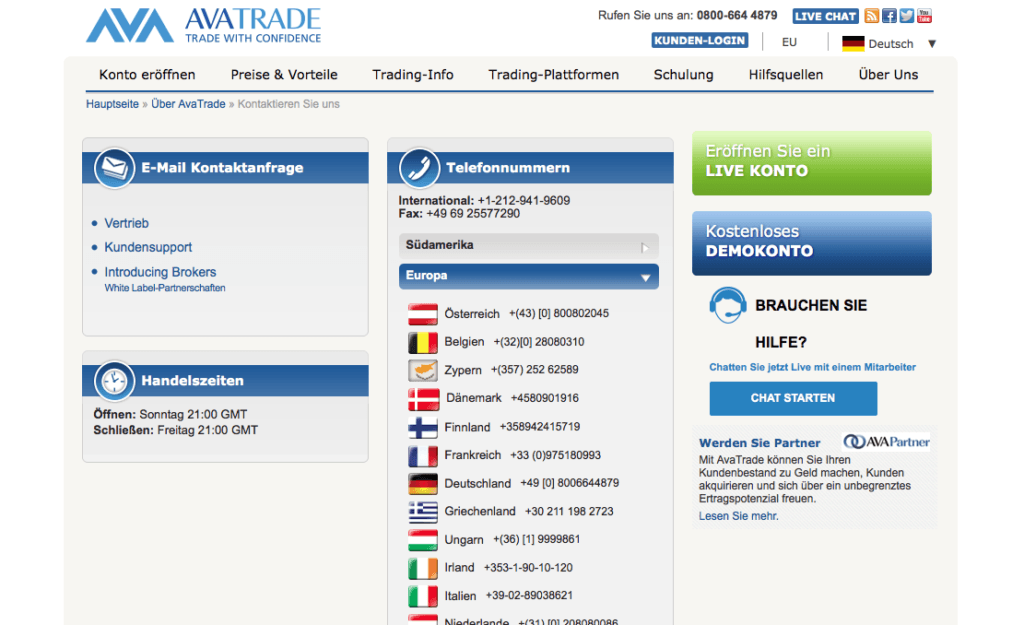1024x625 pixels.
Task: Click Irland number +353-1-90-10-120
Action: click(528, 568)
